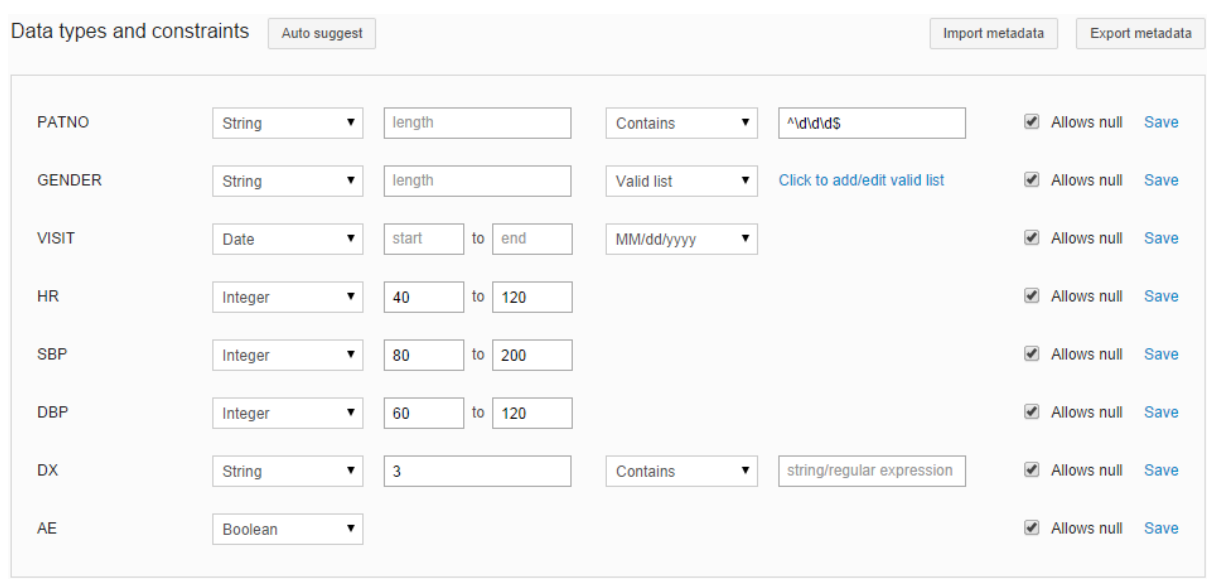Image resolution: width=1216 pixels, height=586 pixels.
Task: Save the PATNO row
Action: [1161, 122]
